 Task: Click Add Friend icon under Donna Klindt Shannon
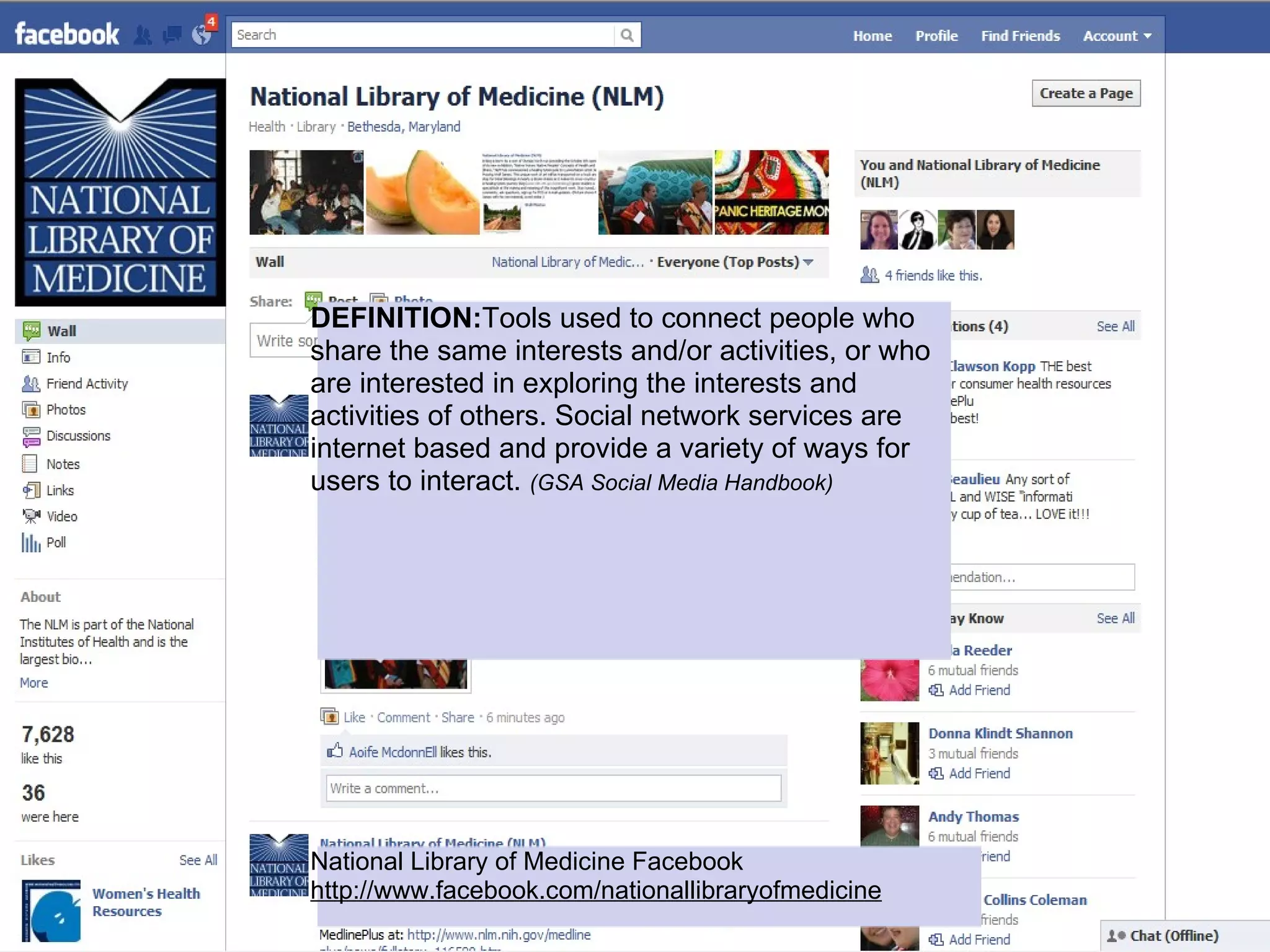pyautogui.click(x=936, y=773)
